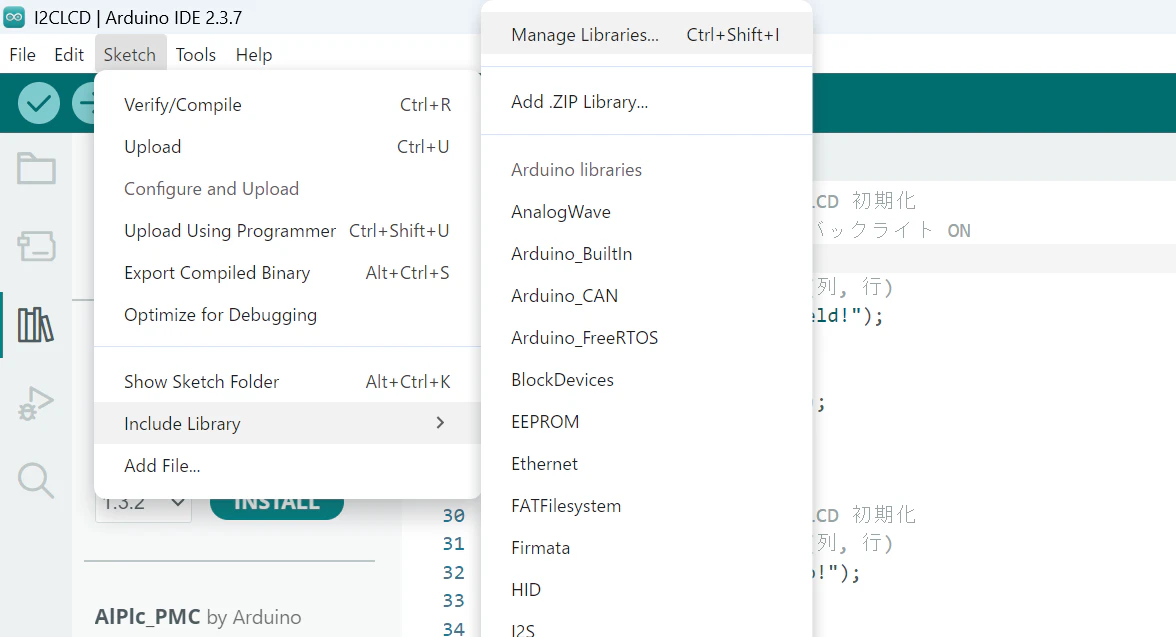Open the Sketchbook folder sidebar icon

pyautogui.click(x=36, y=168)
